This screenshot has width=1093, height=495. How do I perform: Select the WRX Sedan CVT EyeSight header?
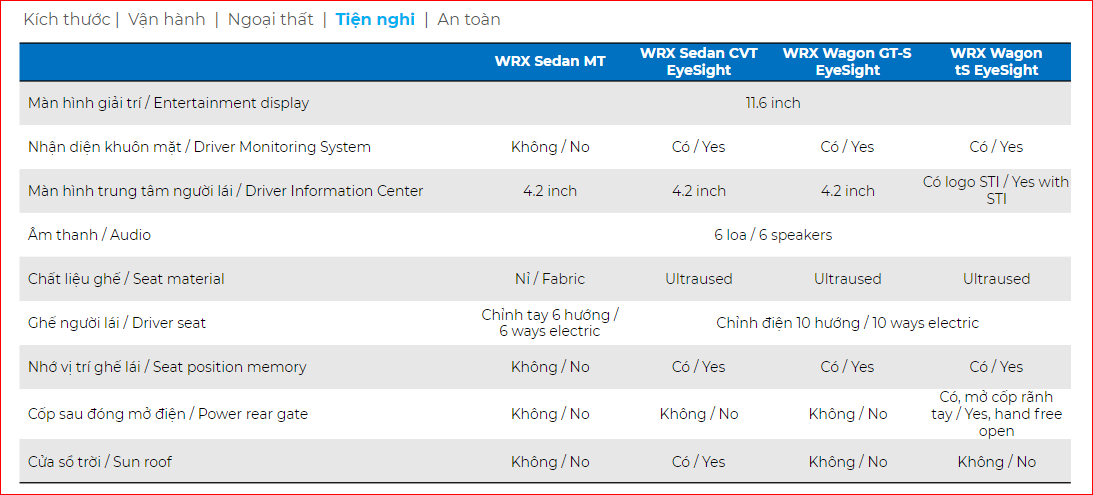coord(699,61)
